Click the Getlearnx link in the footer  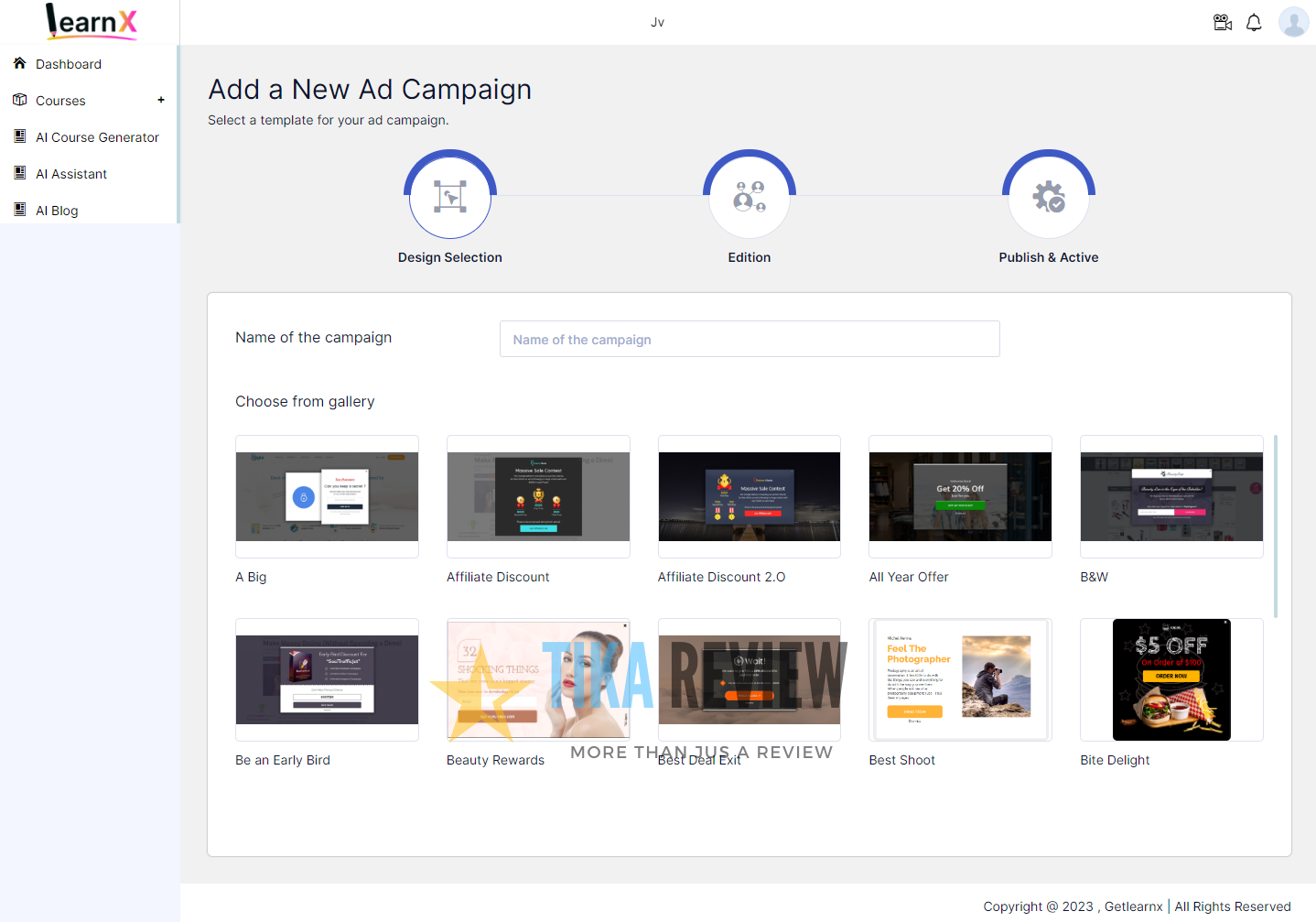(1133, 906)
